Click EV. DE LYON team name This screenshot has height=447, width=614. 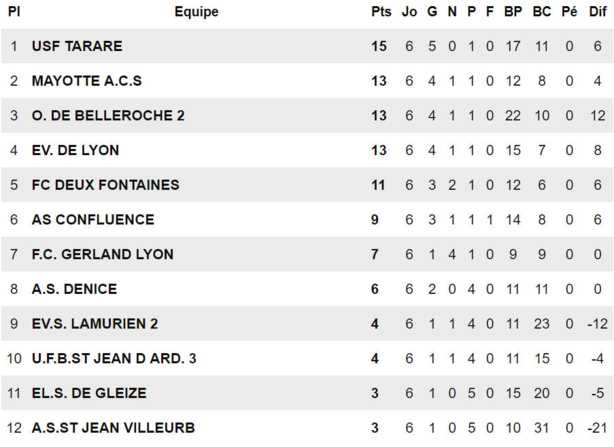pos(75,150)
